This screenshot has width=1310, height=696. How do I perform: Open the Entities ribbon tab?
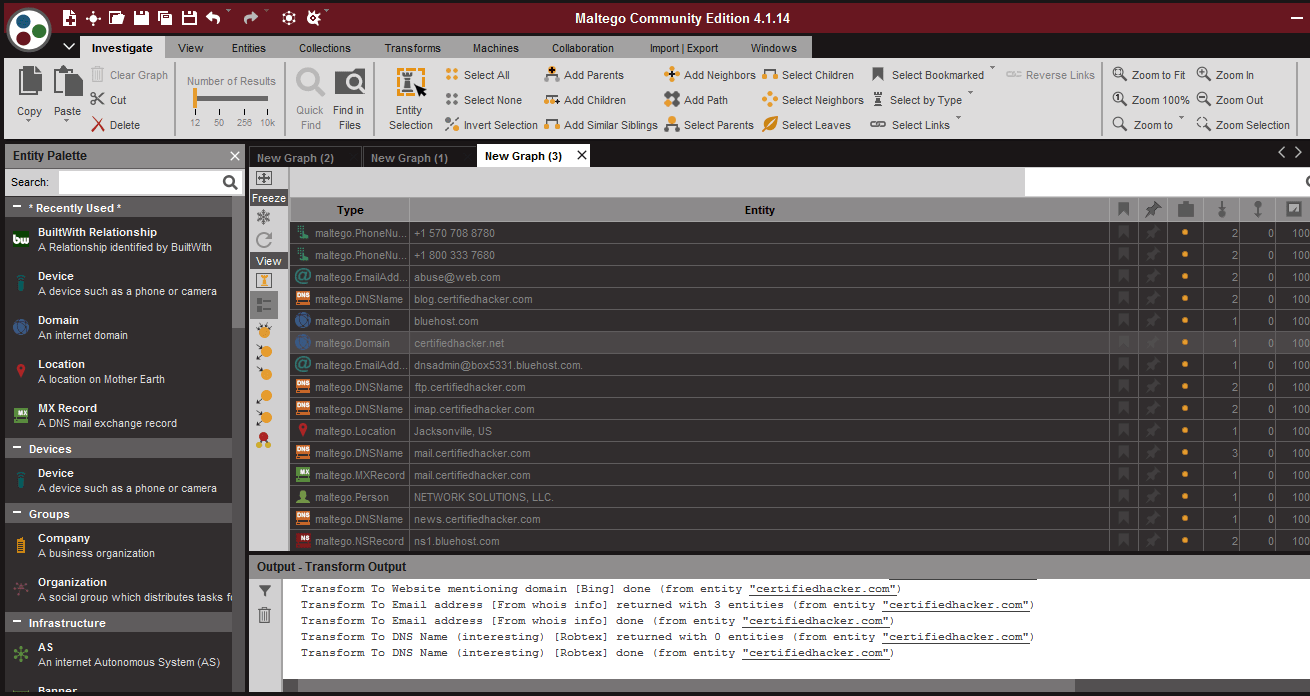pos(249,48)
